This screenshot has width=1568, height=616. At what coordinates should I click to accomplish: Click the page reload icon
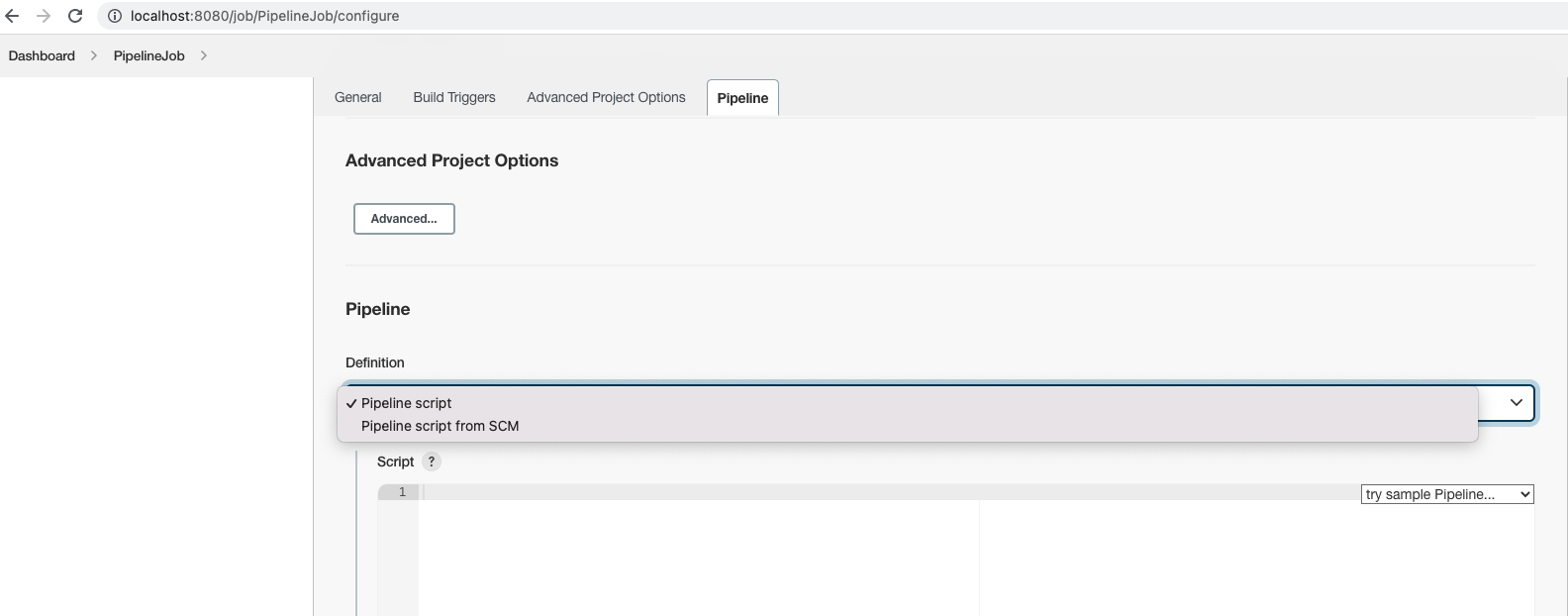pos(75,16)
